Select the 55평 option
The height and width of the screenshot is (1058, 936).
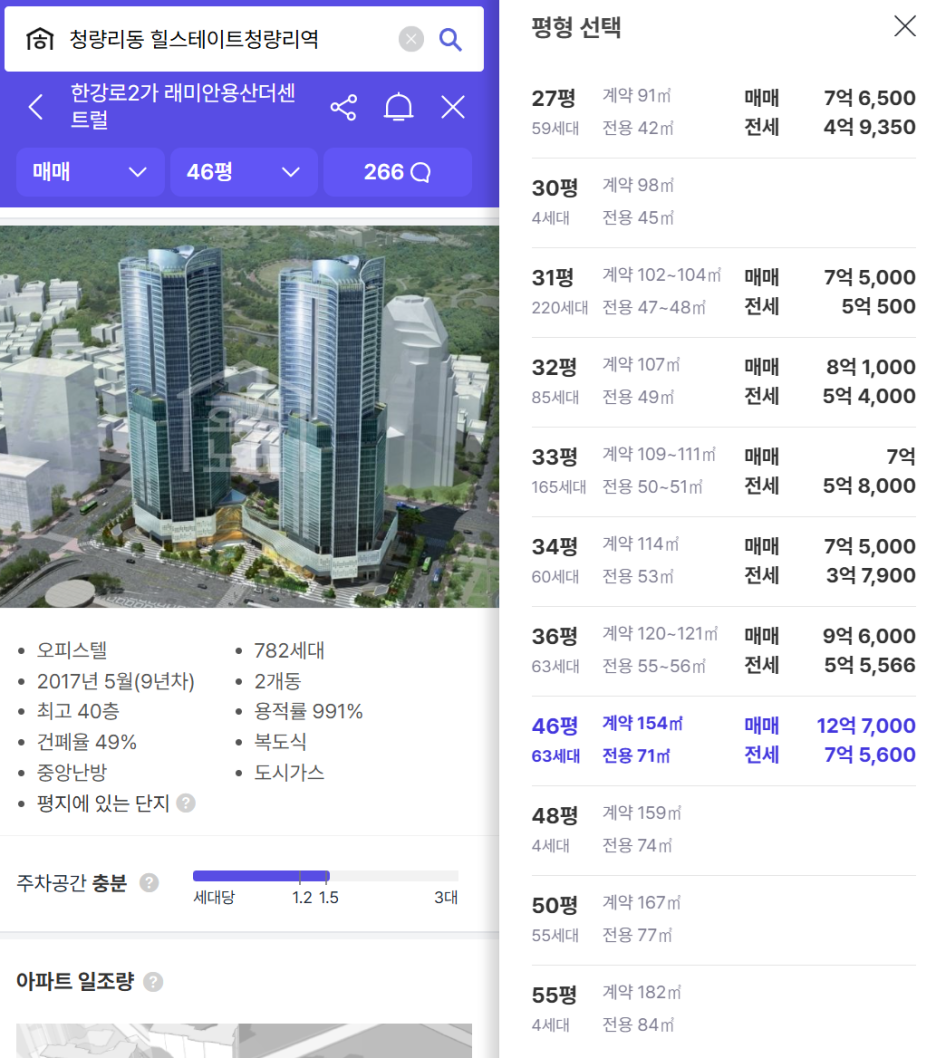pyautogui.click(x=723, y=1010)
